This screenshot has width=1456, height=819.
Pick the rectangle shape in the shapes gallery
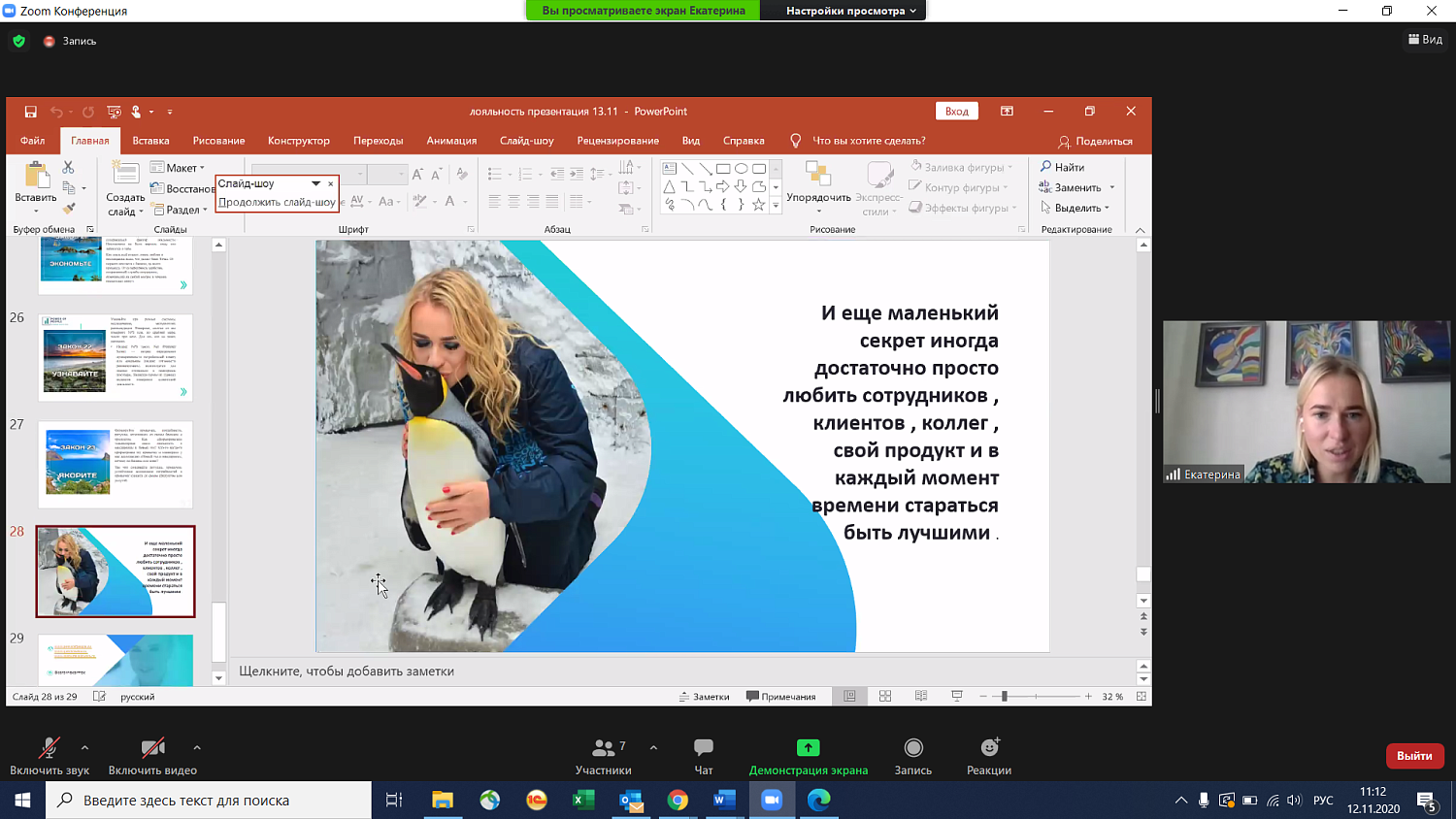723,169
